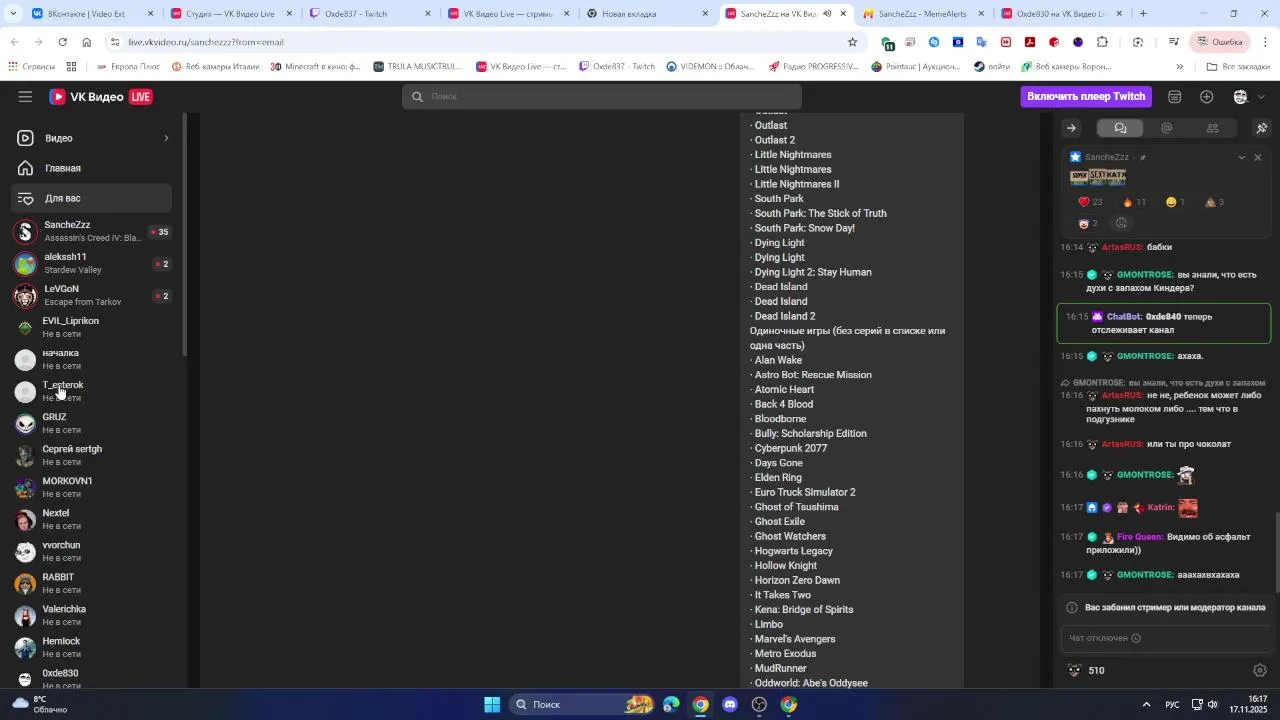Open the Minecraft bookmark in bookmarks bar
Screen dimensions: 1280x720
[315, 67]
